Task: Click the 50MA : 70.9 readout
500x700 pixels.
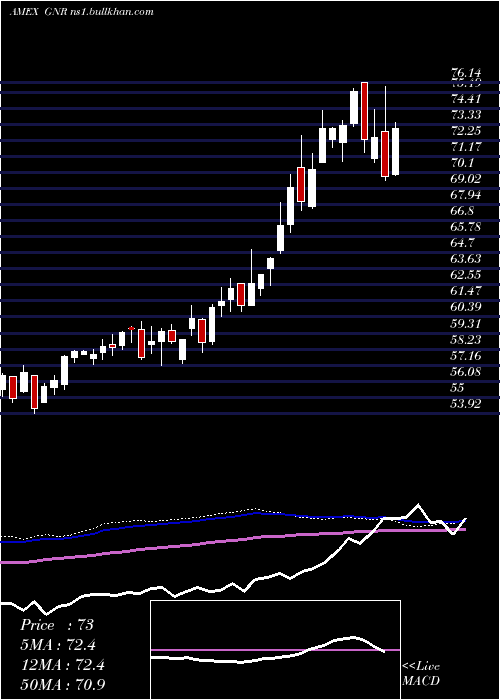Action: click(63, 684)
